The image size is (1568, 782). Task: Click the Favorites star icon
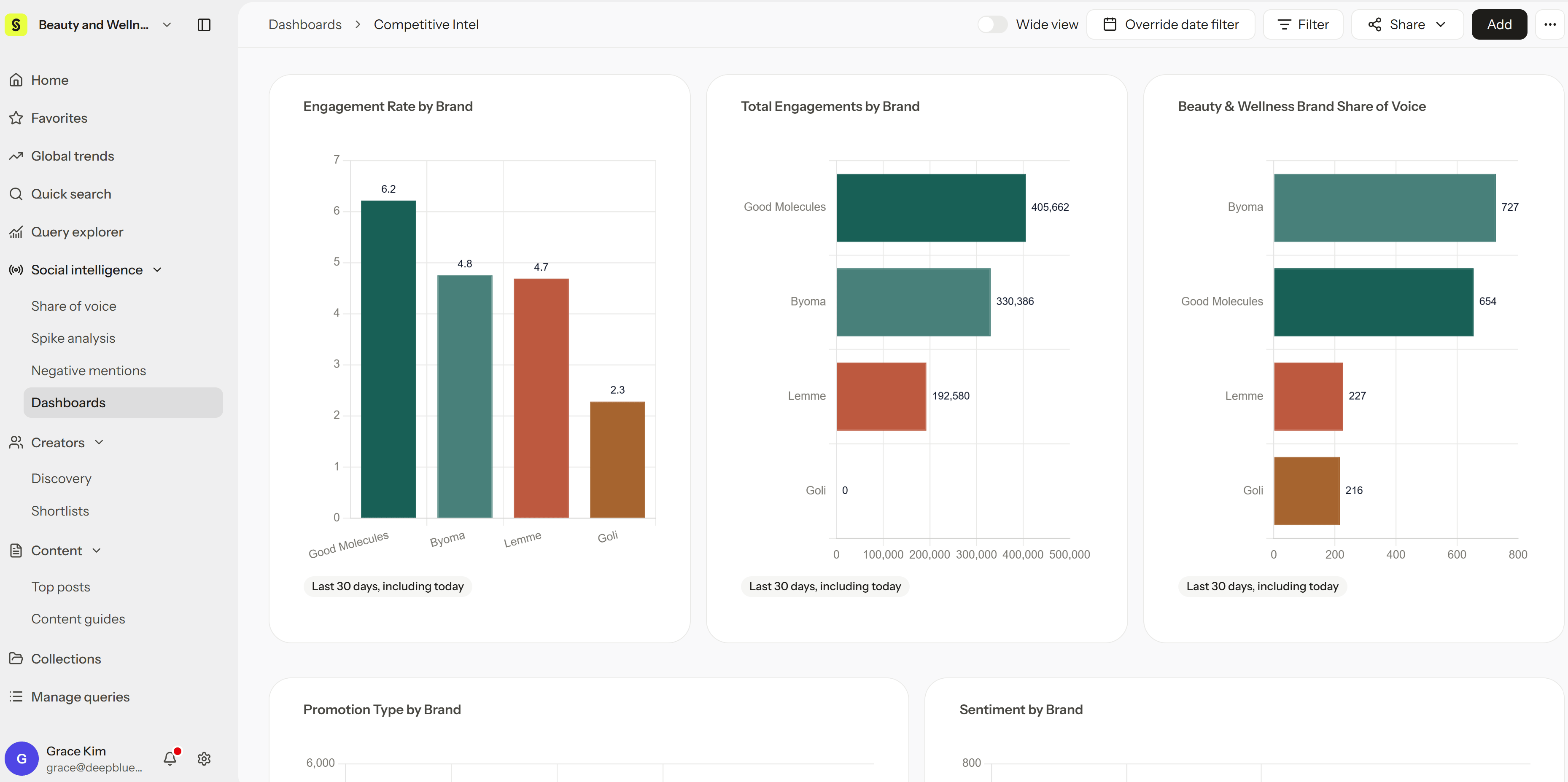(16, 118)
